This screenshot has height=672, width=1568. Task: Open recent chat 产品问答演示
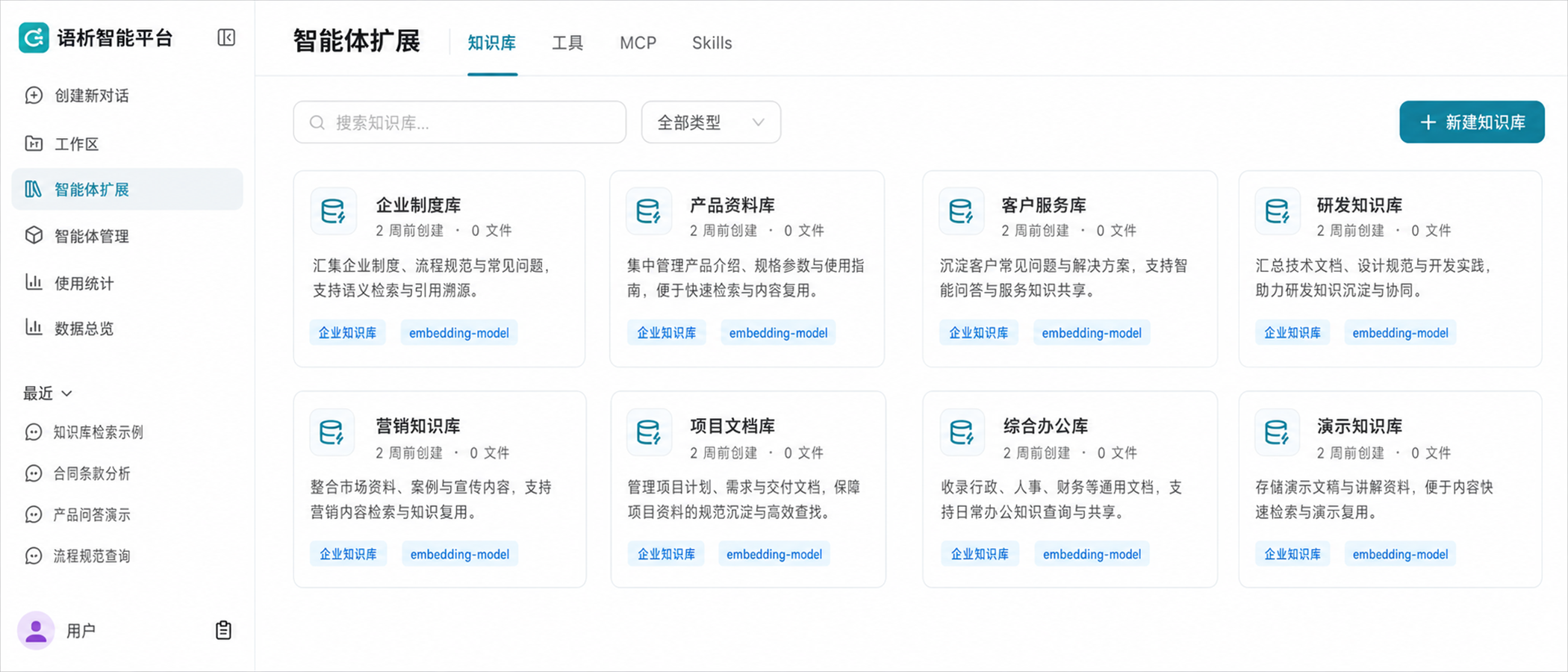point(91,514)
